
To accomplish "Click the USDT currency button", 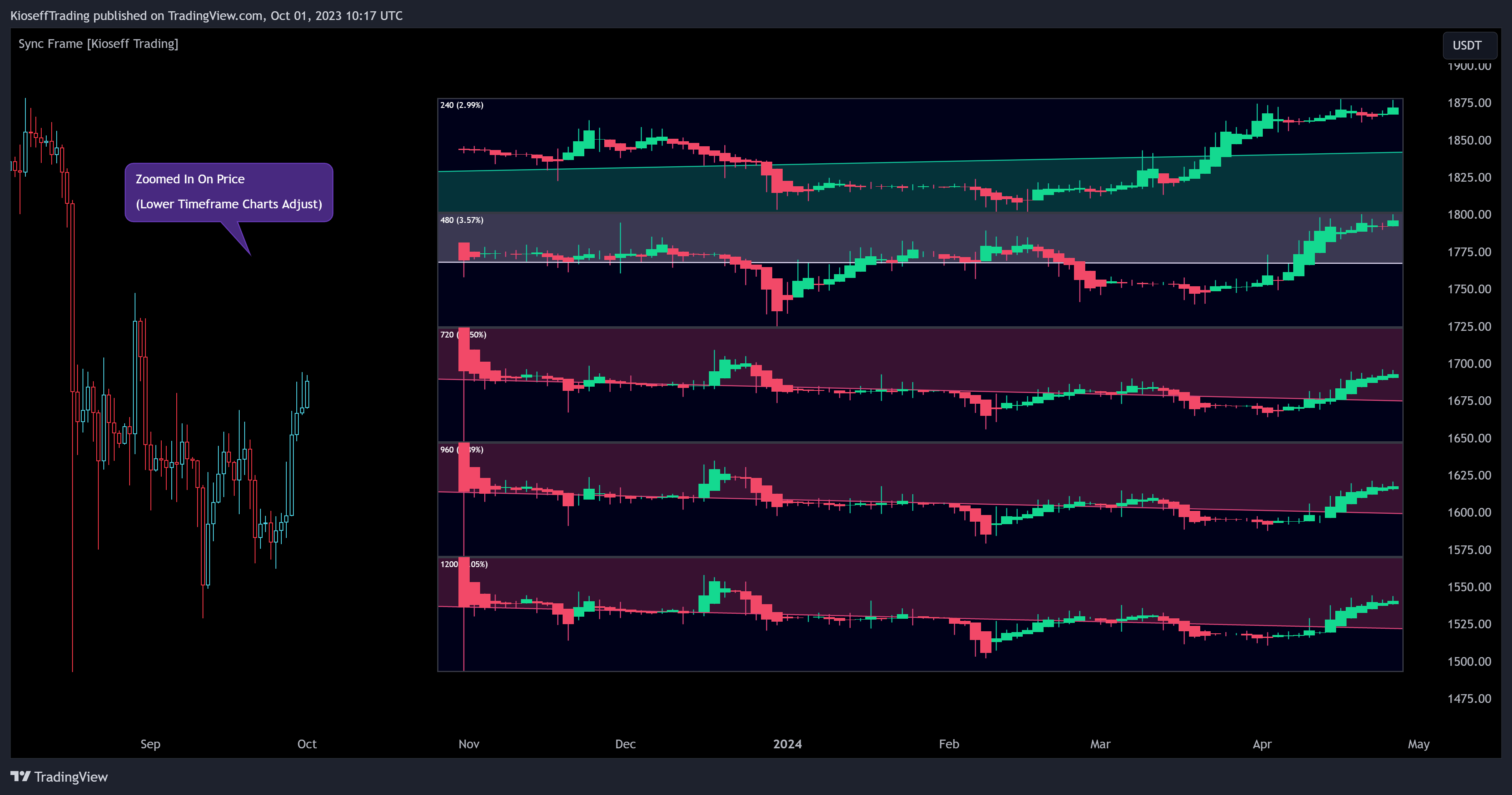I will tap(1469, 45).
